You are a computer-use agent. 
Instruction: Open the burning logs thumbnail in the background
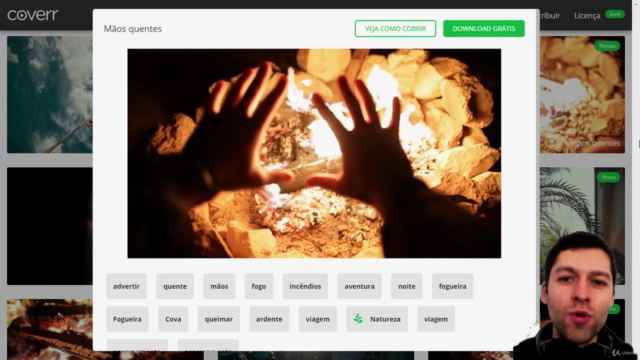coord(50,329)
